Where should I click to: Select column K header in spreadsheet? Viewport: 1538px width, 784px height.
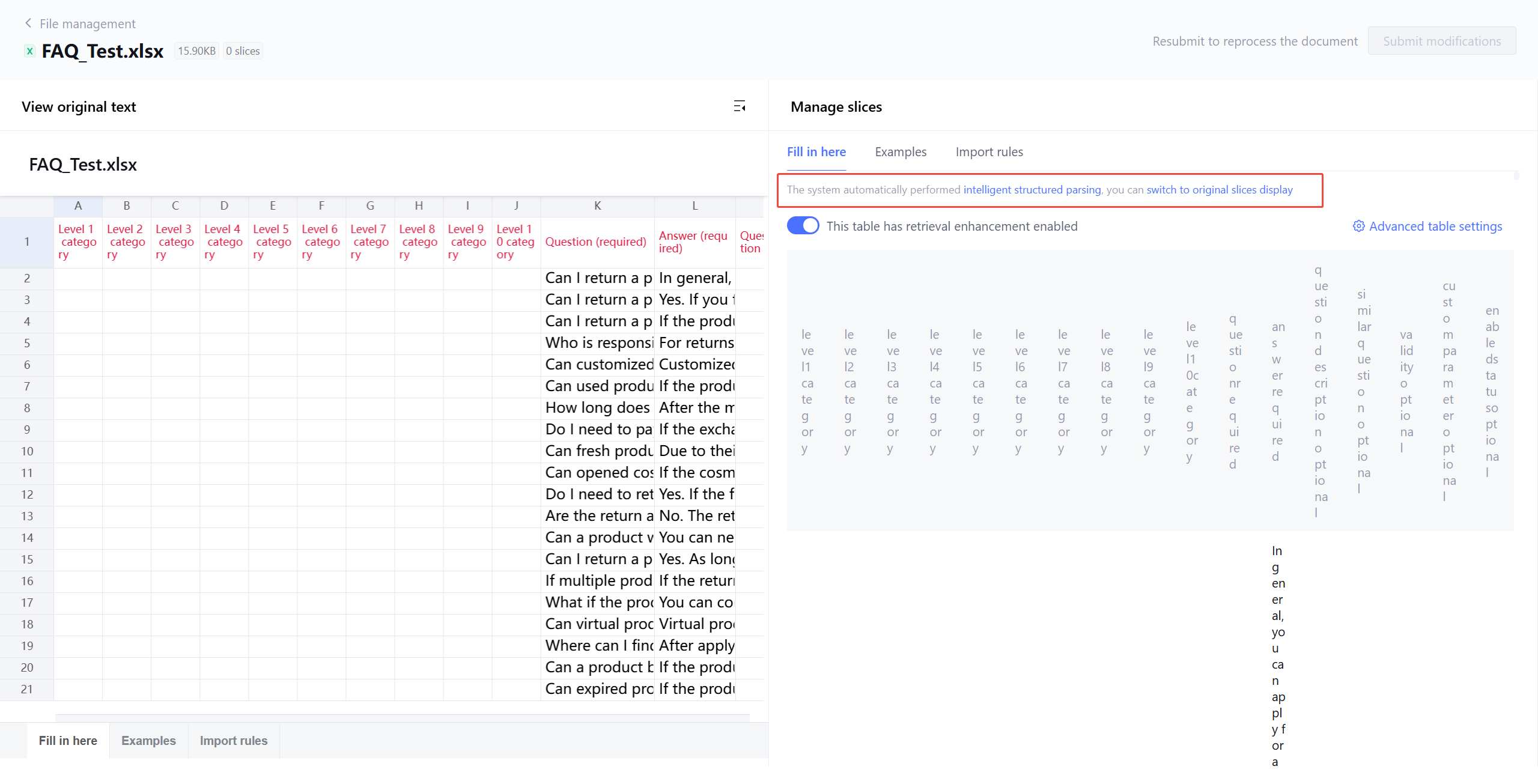pos(597,206)
